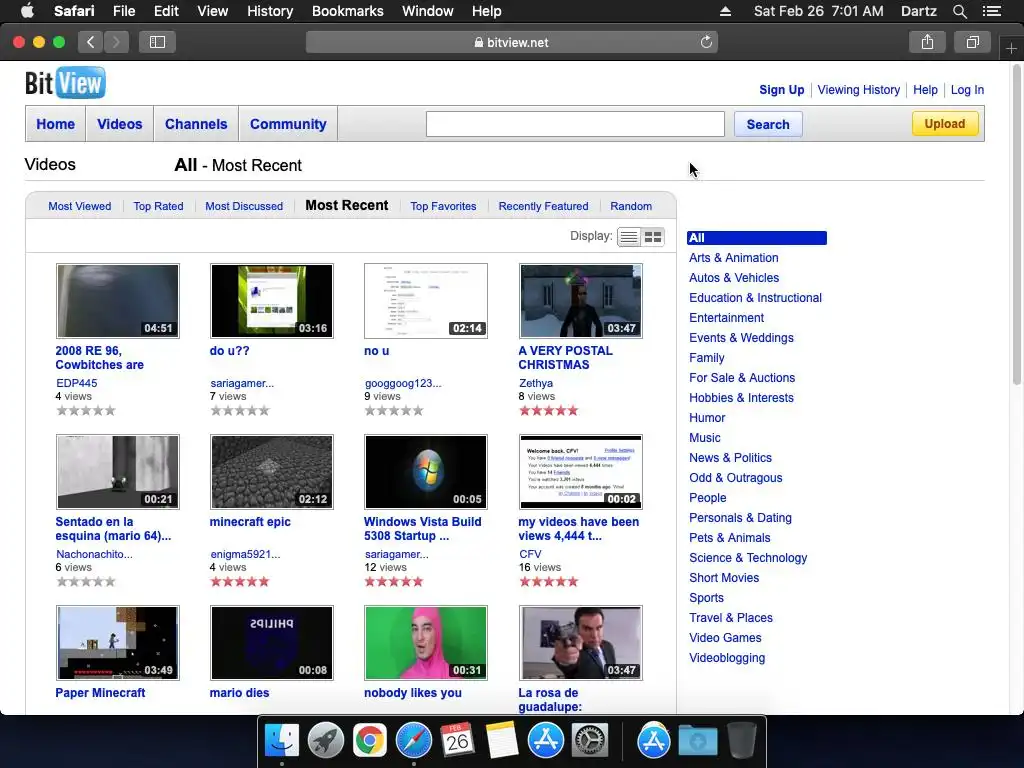The height and width of the screenshot is (768, 1024).
Task: Open the 'do u??' video title
Action: (x=229, y=351)
